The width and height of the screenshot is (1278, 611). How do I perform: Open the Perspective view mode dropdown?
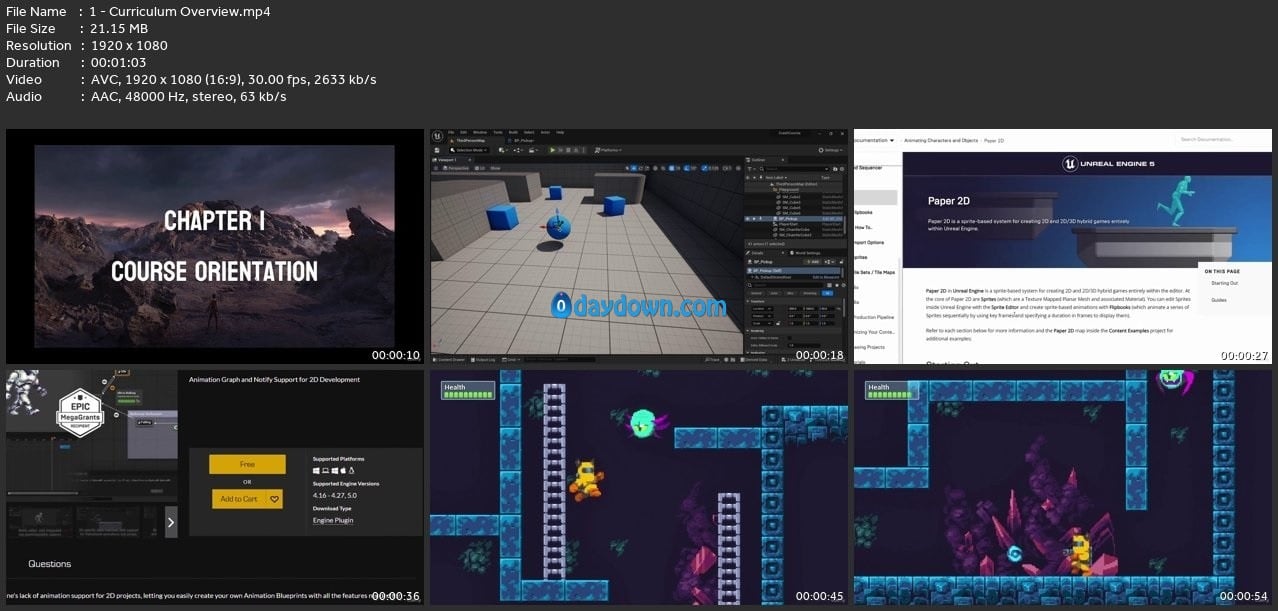[x=456, y=168]
